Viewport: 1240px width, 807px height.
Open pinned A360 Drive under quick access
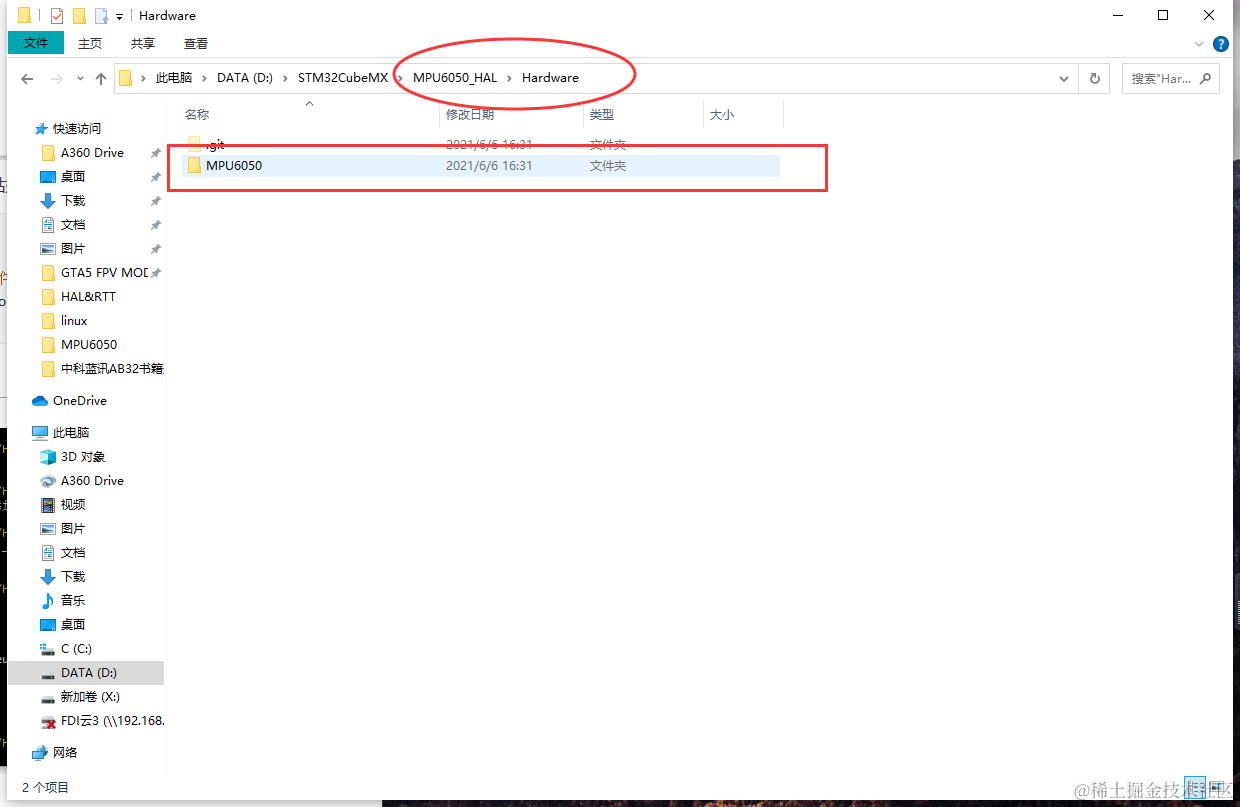point(92,153)
